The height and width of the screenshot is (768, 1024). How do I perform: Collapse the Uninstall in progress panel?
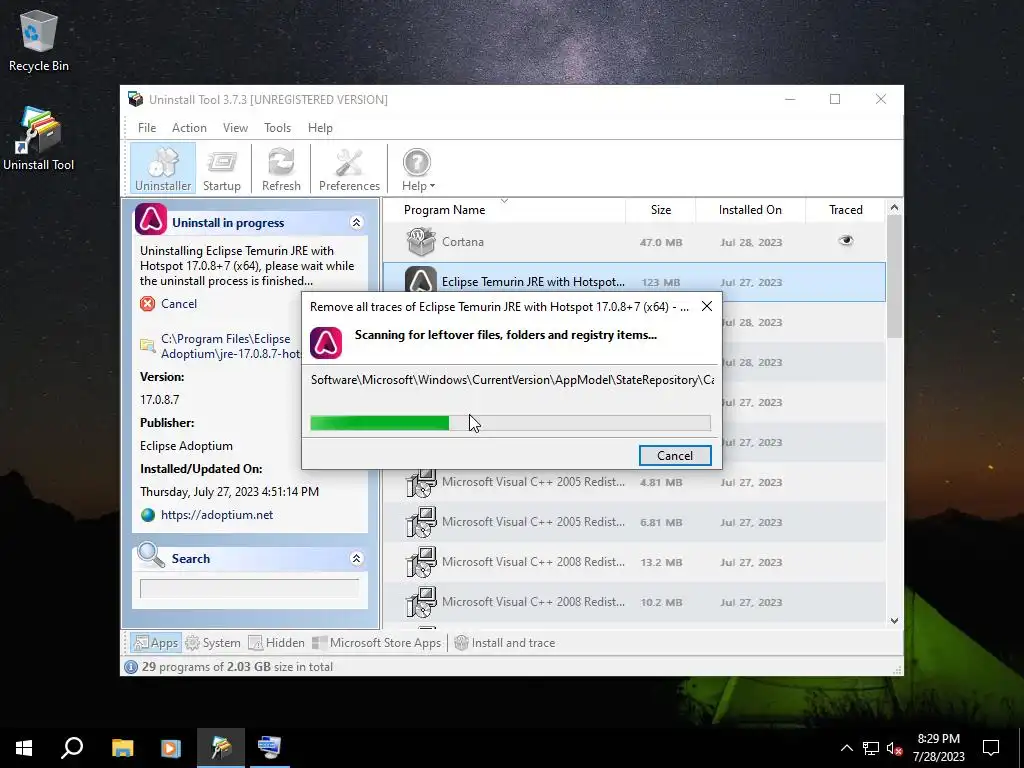357,223
